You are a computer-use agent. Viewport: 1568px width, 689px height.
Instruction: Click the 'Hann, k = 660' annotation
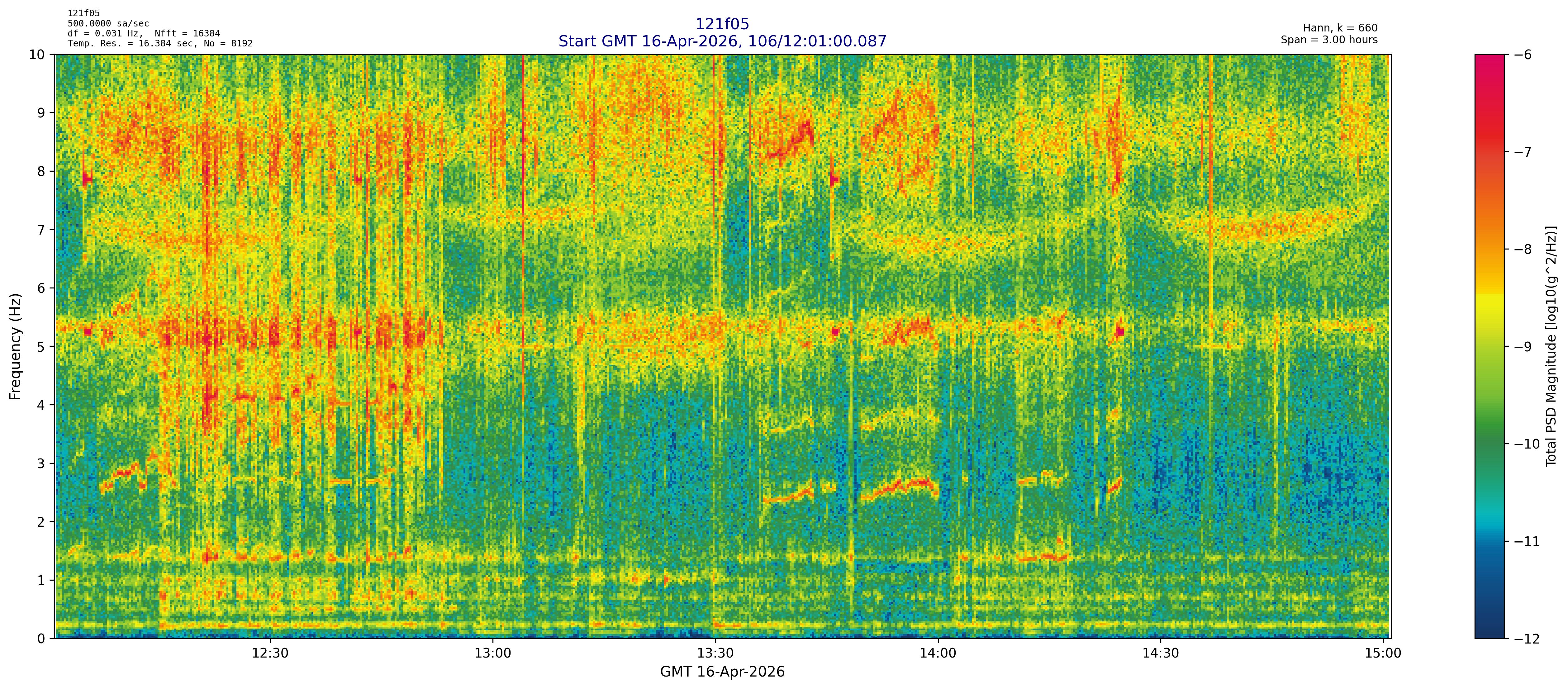pyautogui.click(x=1340, y=28)
